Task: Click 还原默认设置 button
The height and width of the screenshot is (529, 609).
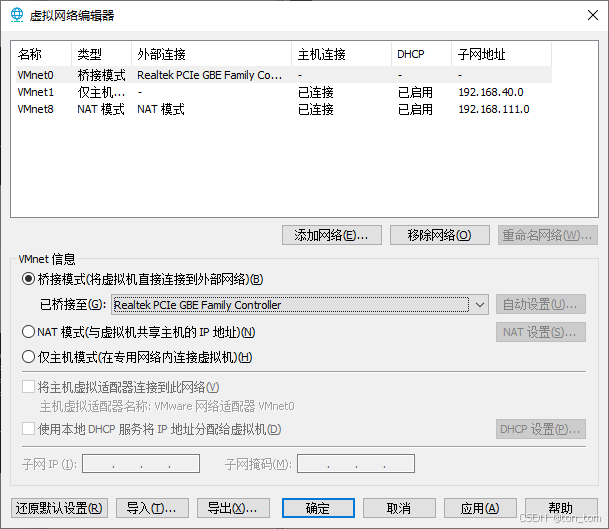Action: pos(59,508)
